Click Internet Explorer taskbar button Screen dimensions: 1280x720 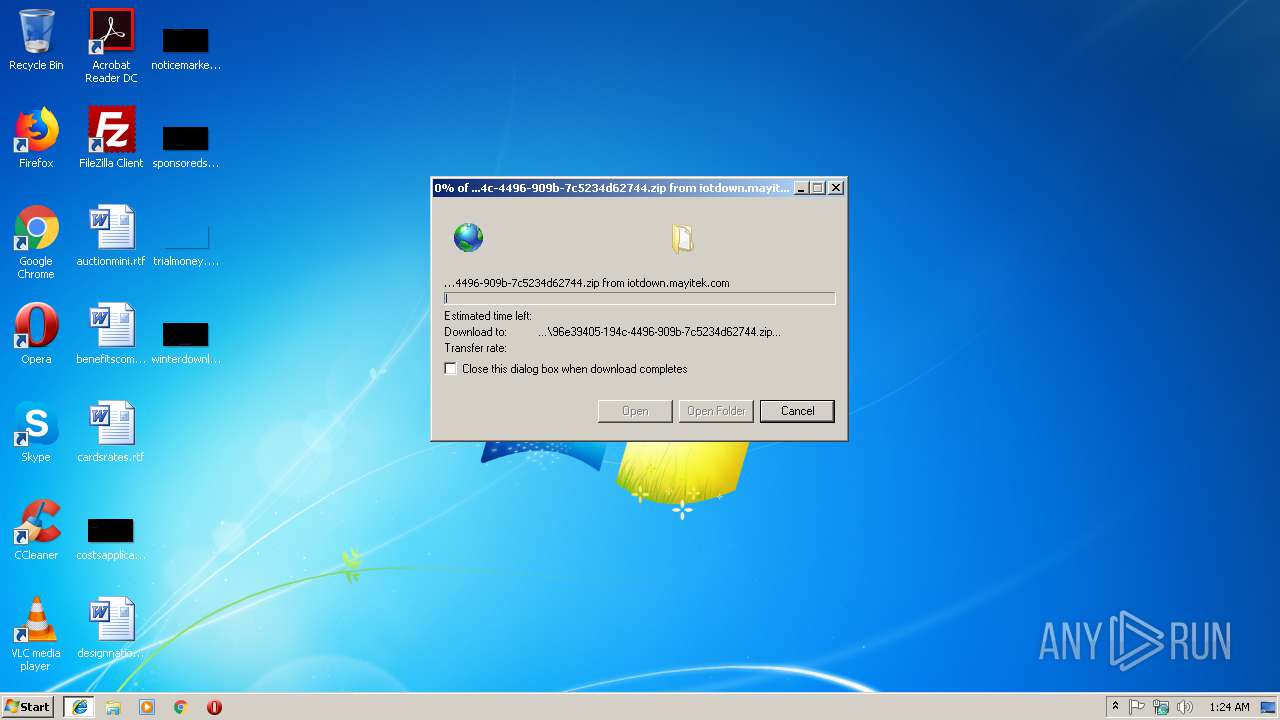click(79, 707)
